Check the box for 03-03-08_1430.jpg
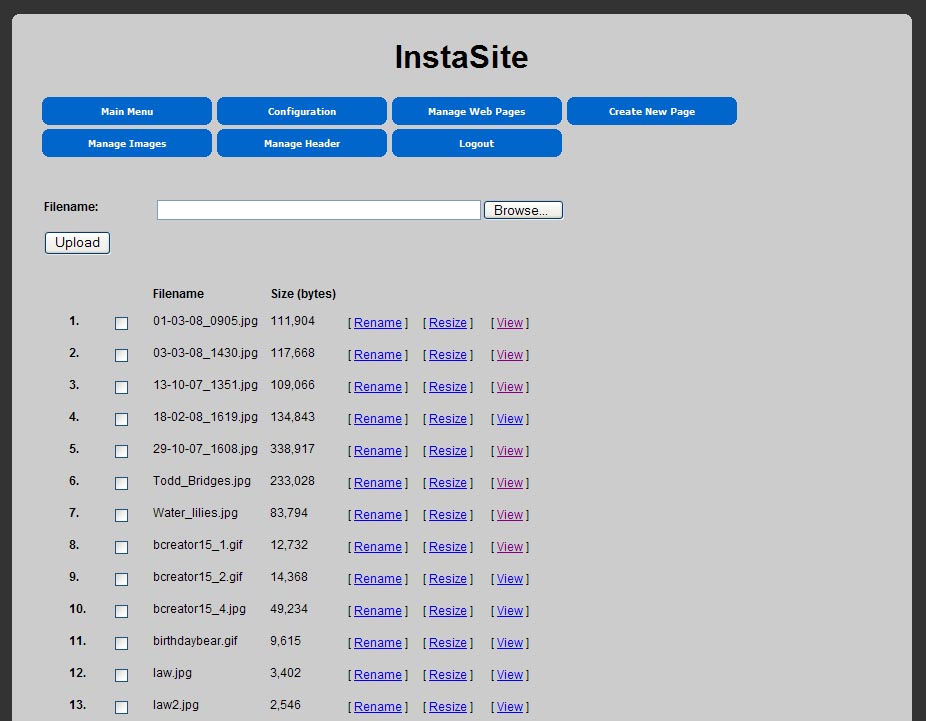926x721 pixels. click(121, 355)
